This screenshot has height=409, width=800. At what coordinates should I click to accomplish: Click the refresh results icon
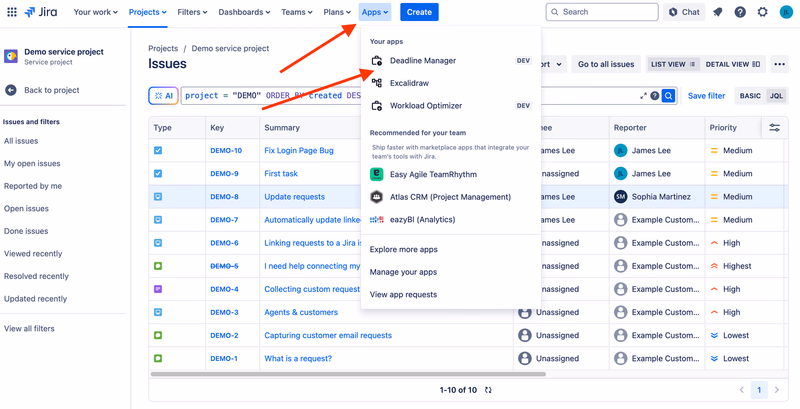tap(488, 390)
